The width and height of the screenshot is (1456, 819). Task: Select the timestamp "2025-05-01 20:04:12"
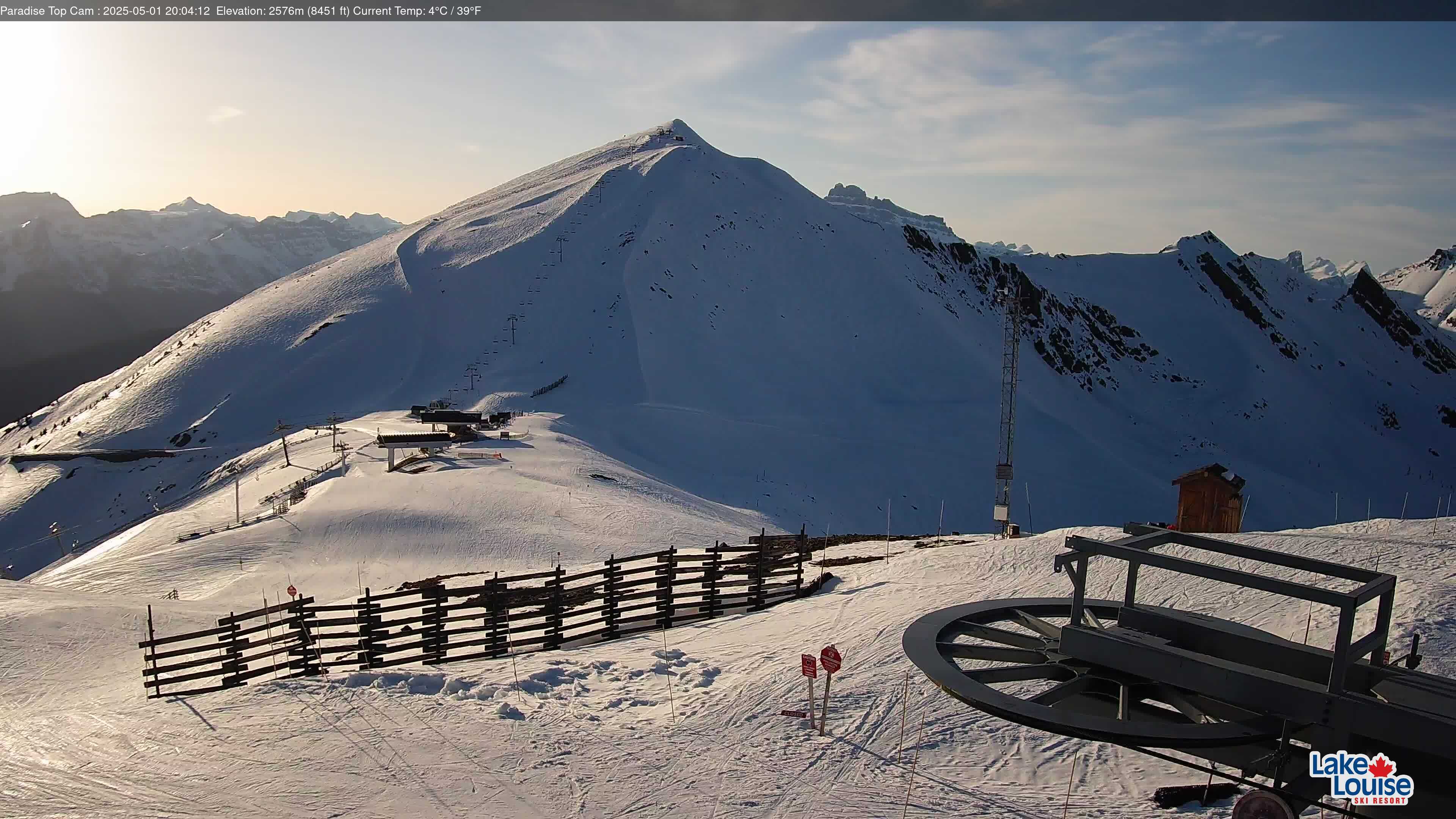click(x=157, y=11)
